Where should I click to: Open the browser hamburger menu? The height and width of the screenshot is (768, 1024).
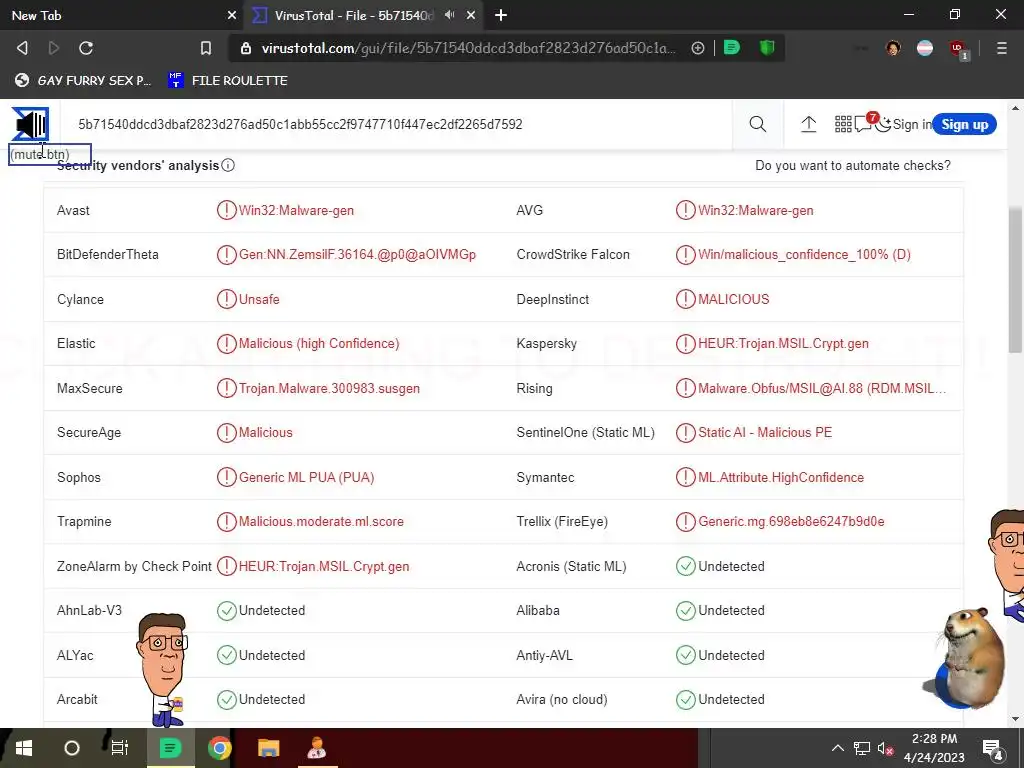[x=1001, y=48]
